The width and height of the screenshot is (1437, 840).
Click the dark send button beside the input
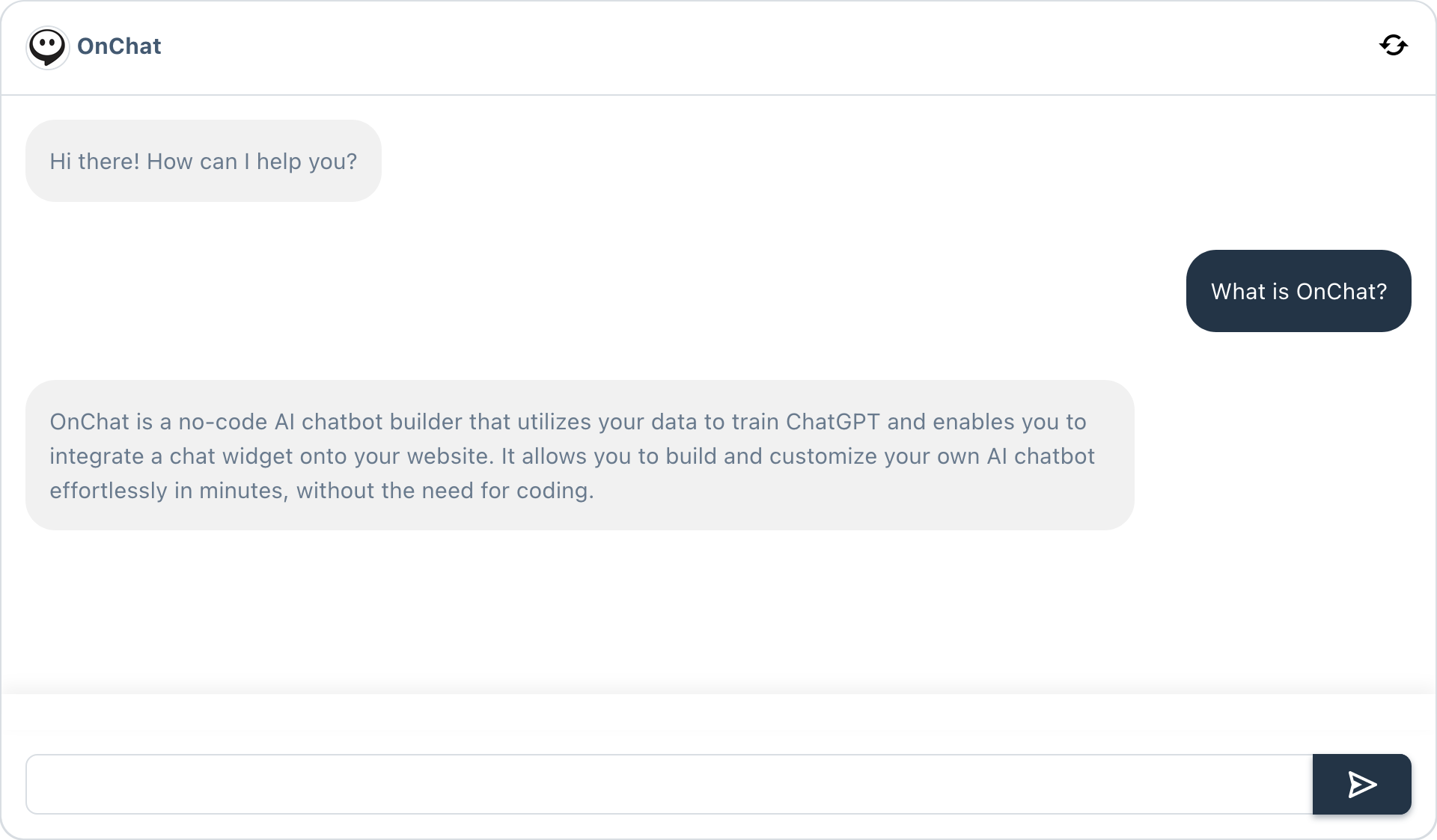click(x=1362, y=784)
